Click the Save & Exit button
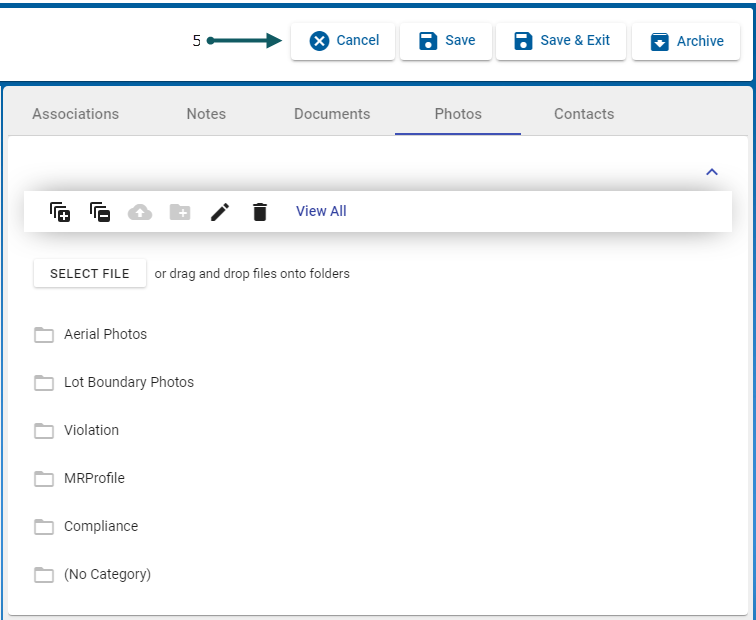The height and width of the screenshot is (620, 756). coord(561,41)
